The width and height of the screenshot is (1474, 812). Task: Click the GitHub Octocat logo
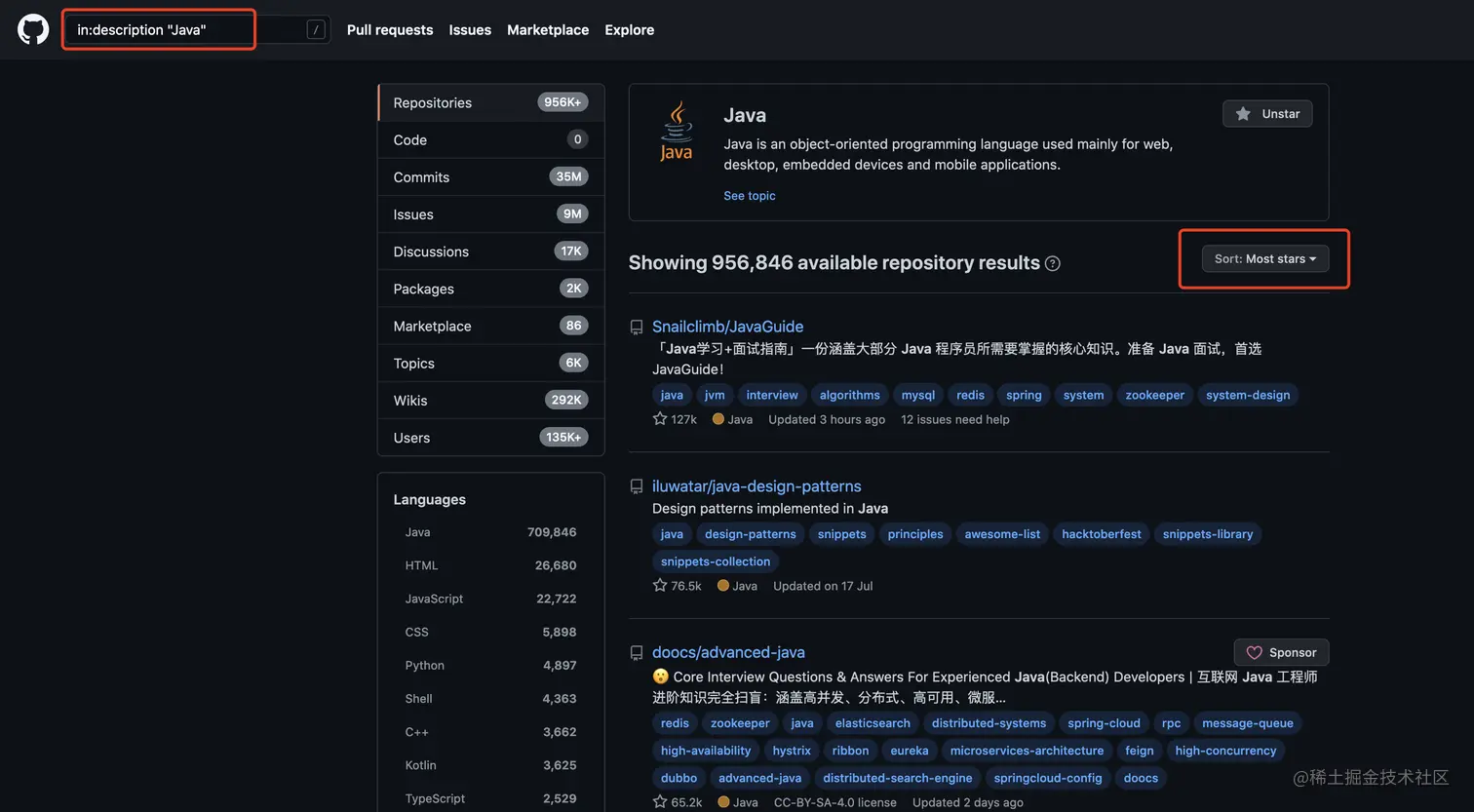33,29
